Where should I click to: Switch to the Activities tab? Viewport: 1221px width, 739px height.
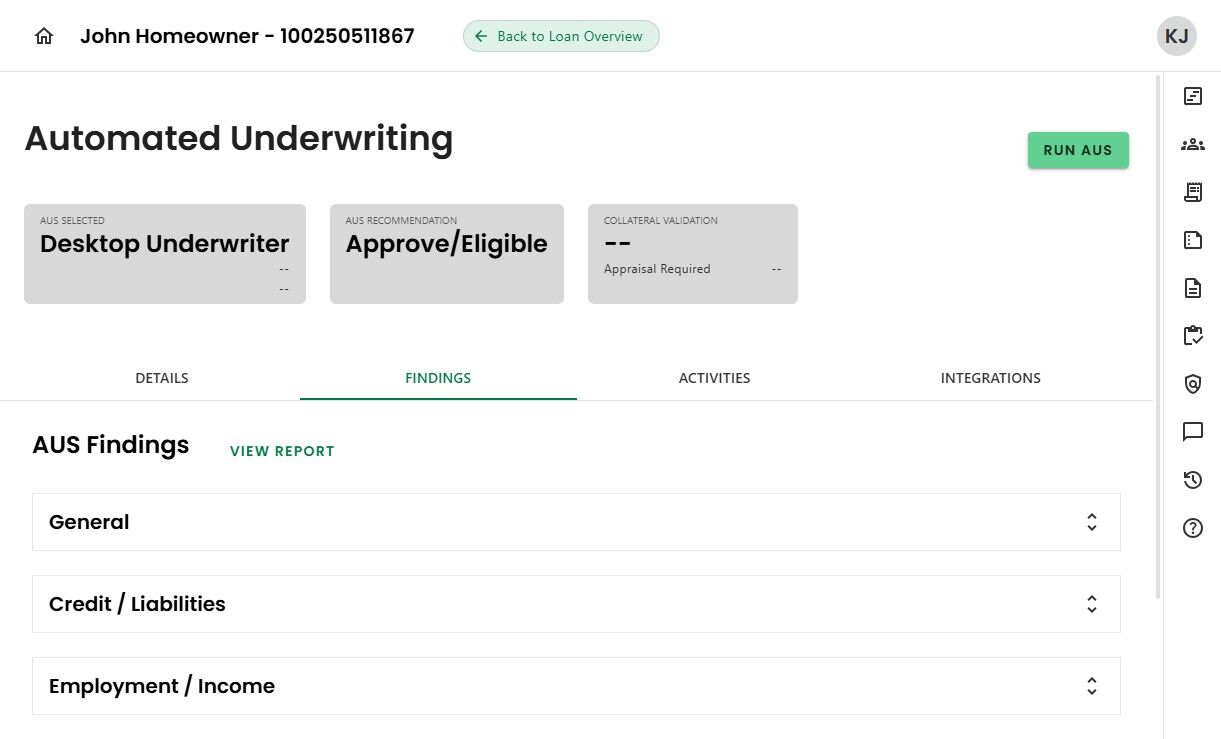tap(714, 378)
